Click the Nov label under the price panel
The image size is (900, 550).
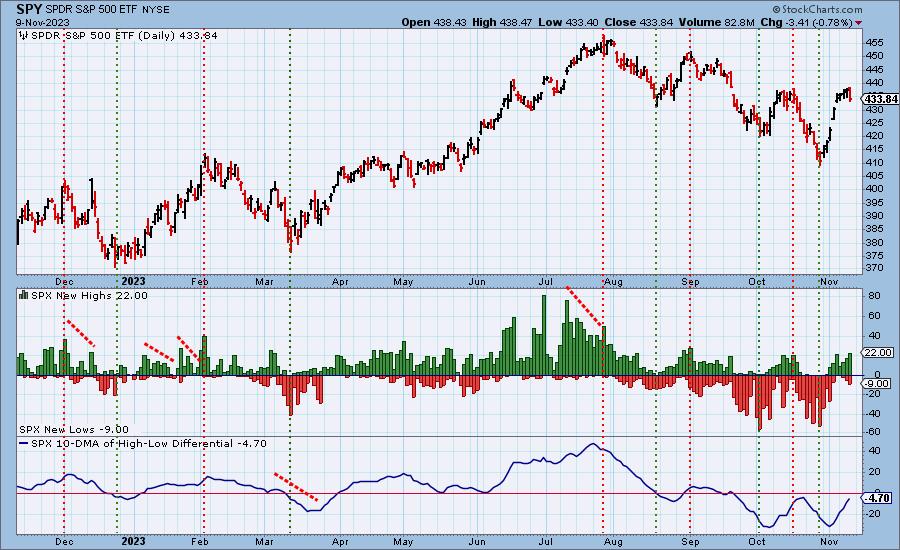tap(829, 282)
